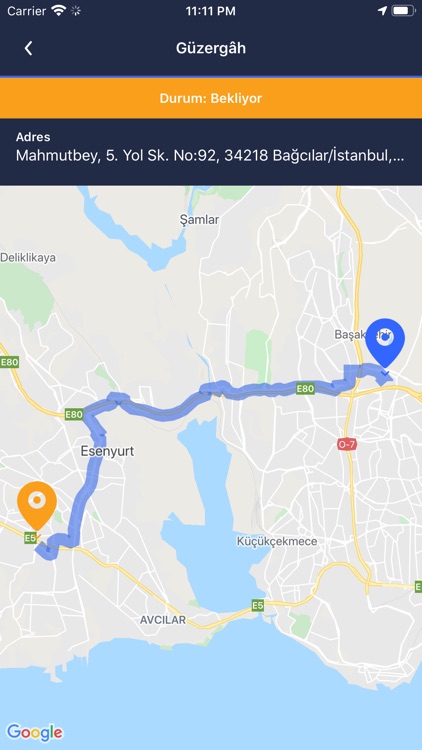This screenshot has height=750, width=422.
Task: Tap the Mahmutbey address text
Action: [x=211, y=155]
